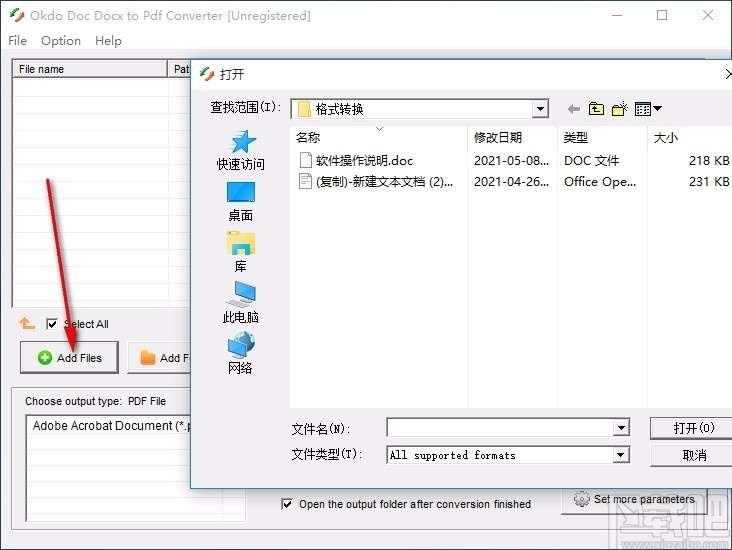This screenshot has height=550, width=732.
Task: Click the 打开(O) open button
Action: coord(692,428)
